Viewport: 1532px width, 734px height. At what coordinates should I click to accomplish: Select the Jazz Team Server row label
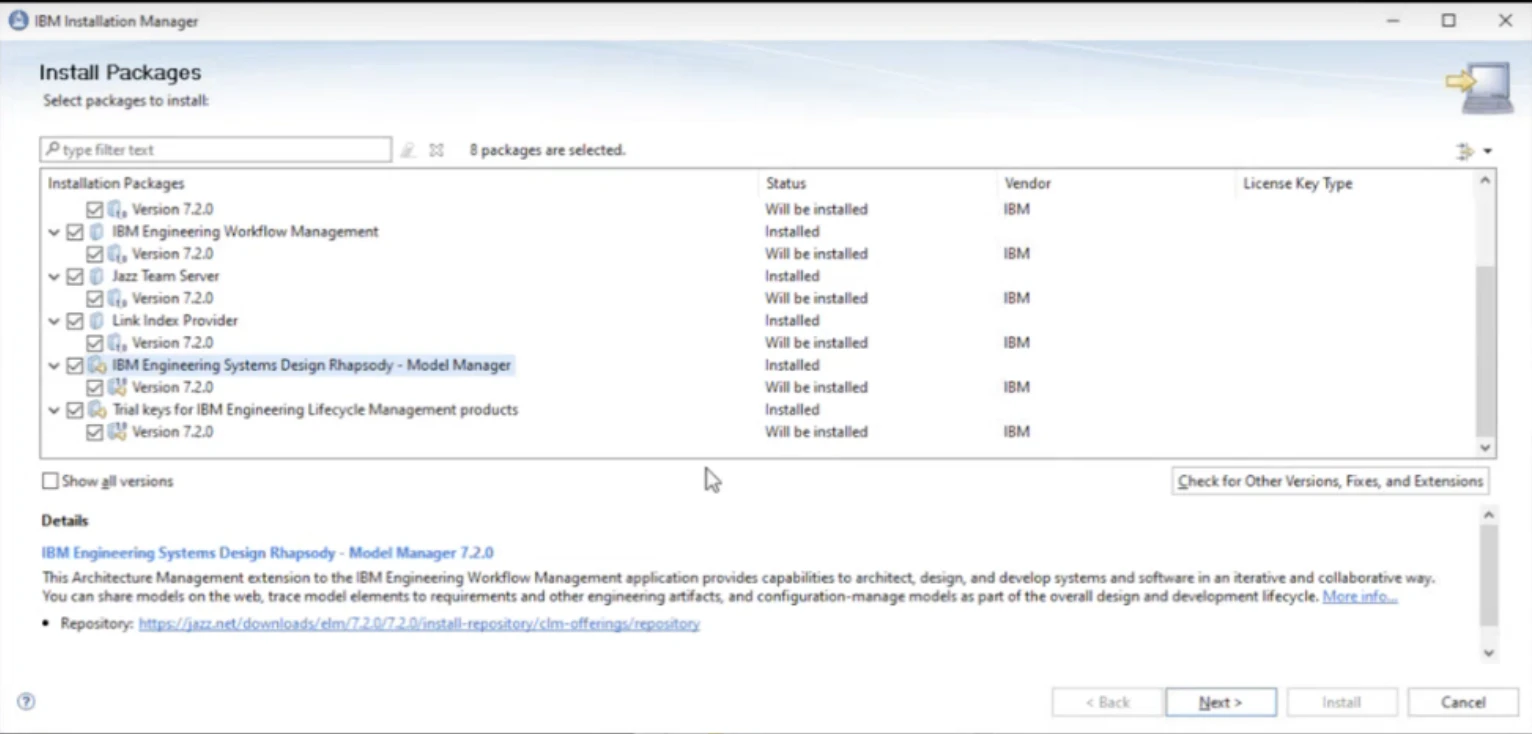coord(166,276)
